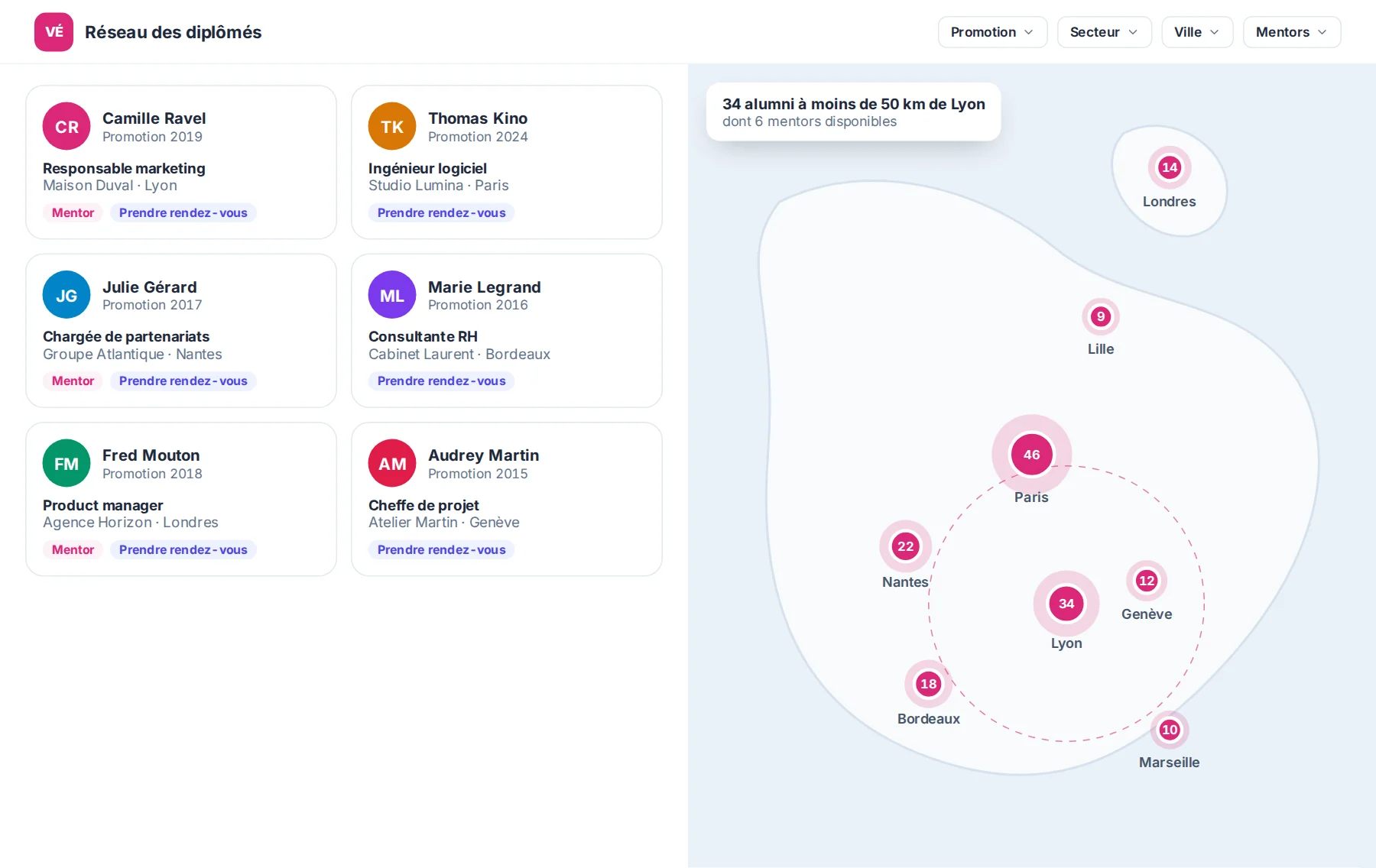The width and height of the screenshot is (1376, 868).
Task: Click the name Audrey Martin
Action: pyautogui.click(x=484, y=455)
